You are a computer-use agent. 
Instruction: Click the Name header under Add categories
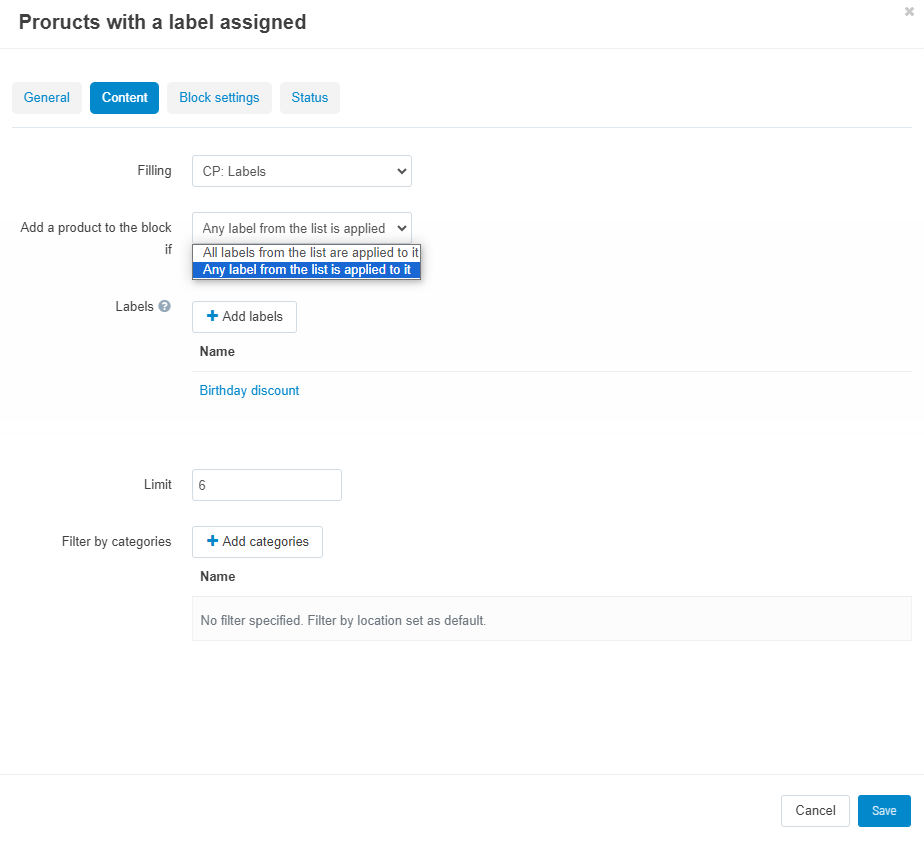217,577
